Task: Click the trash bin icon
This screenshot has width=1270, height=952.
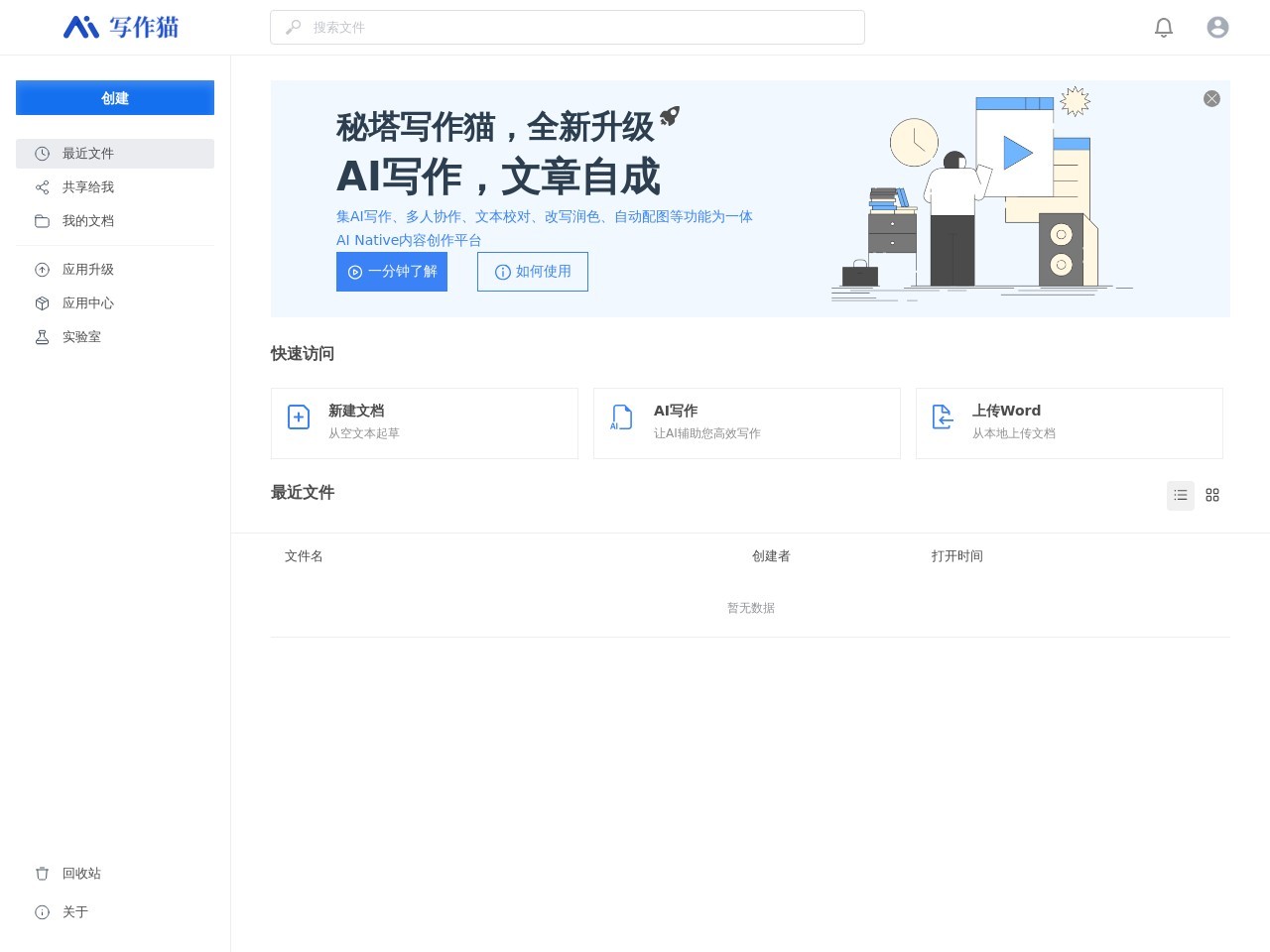Action: click(42, 874)
